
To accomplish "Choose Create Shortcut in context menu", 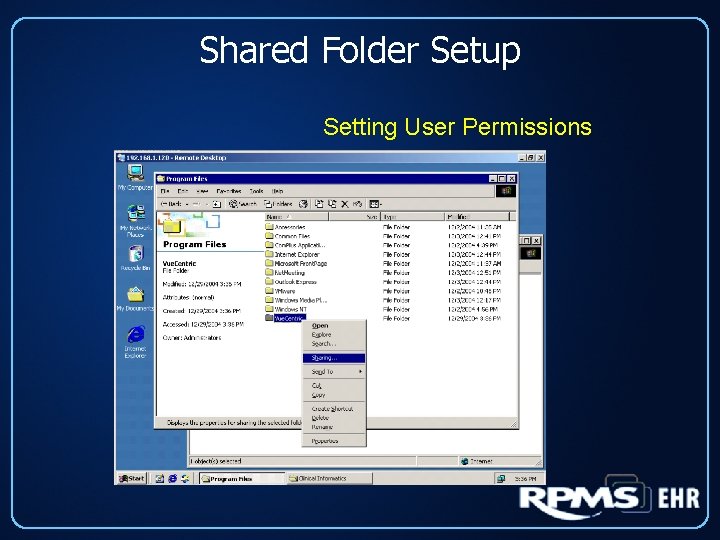I will pos(334,409).
